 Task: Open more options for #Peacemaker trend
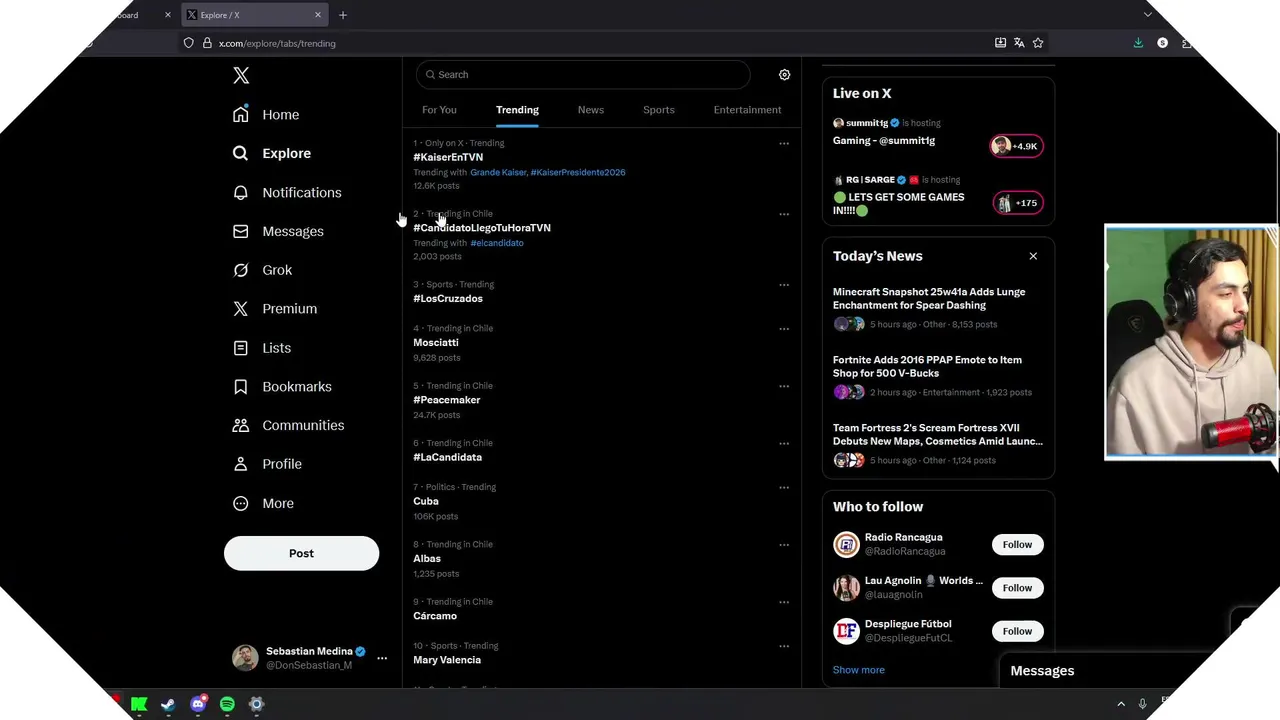[x=784, y=386]
